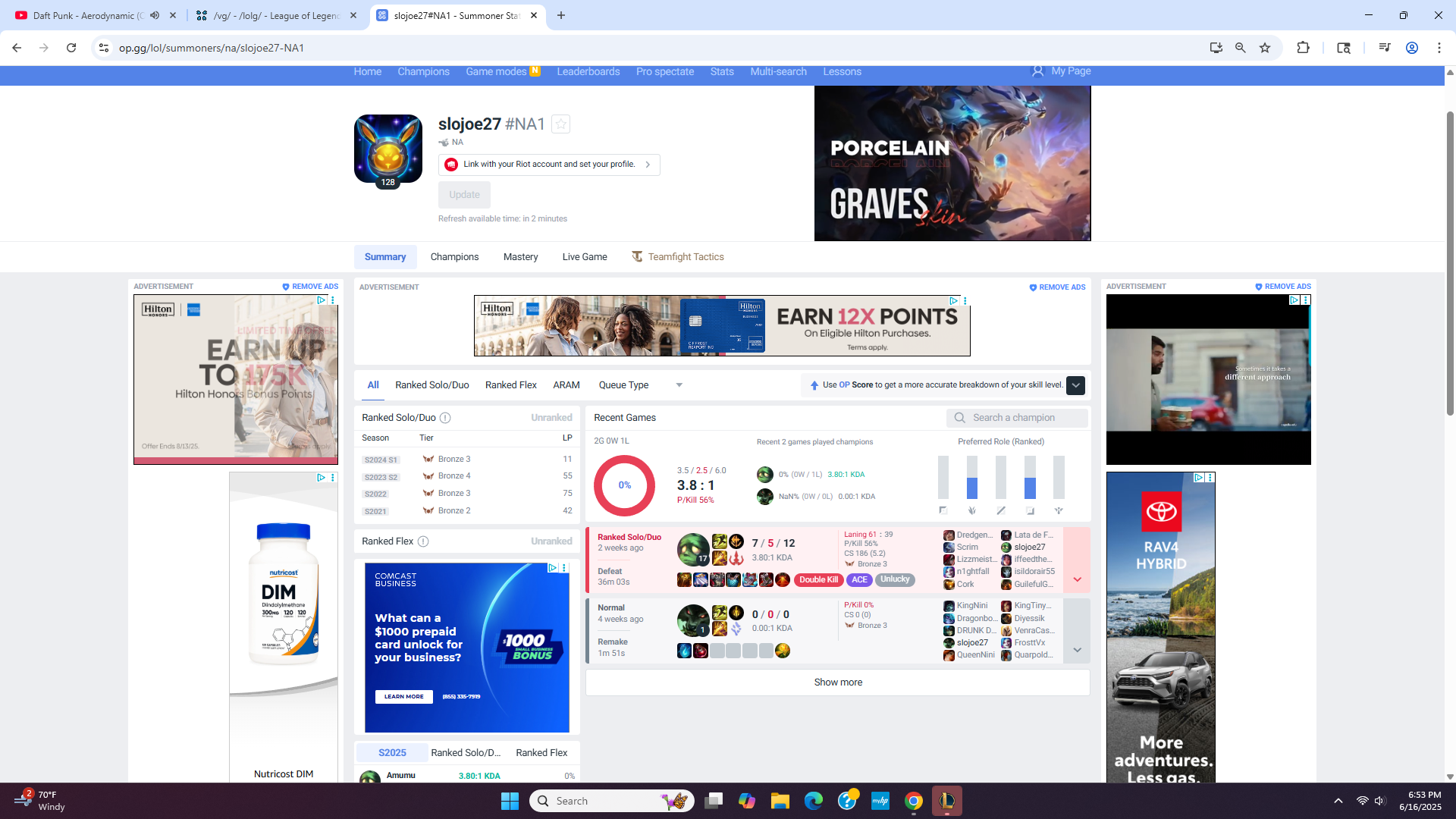Screen dimensions: 1456x819
Task: Click the Double Kill badge
Action: (818, 580)
